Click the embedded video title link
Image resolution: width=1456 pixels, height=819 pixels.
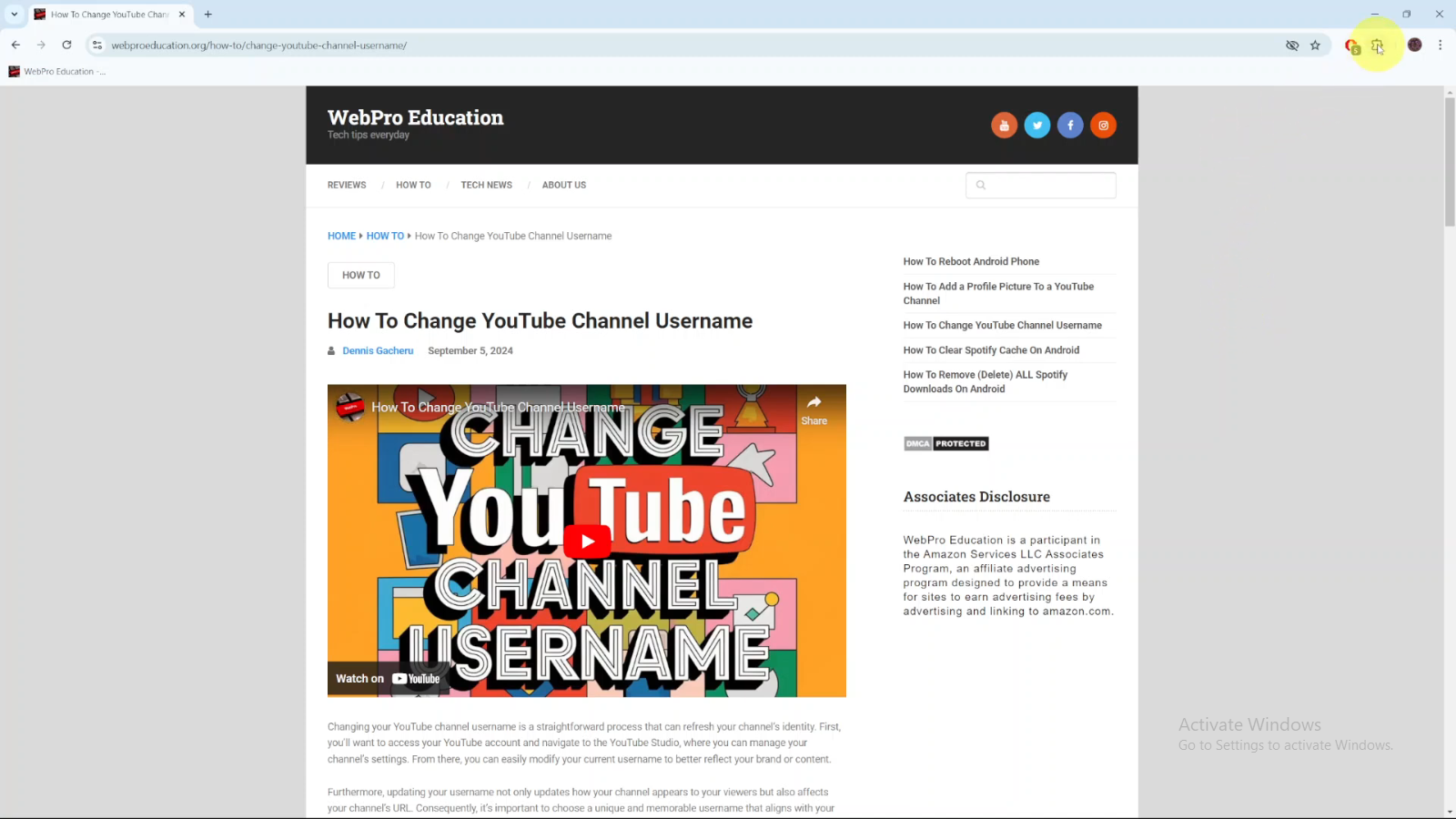click(x=498, y=408)
